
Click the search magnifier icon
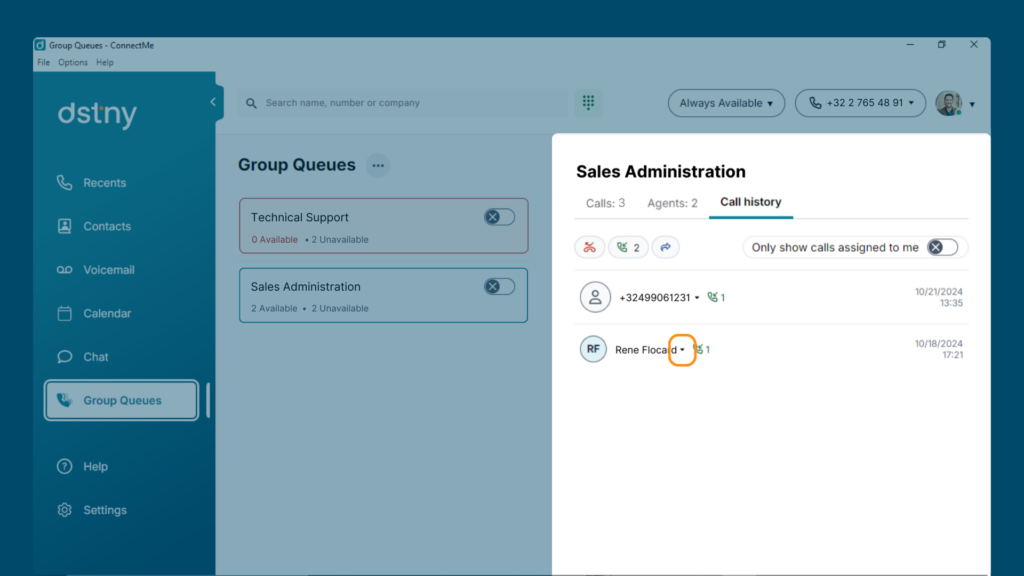(251, 103)
